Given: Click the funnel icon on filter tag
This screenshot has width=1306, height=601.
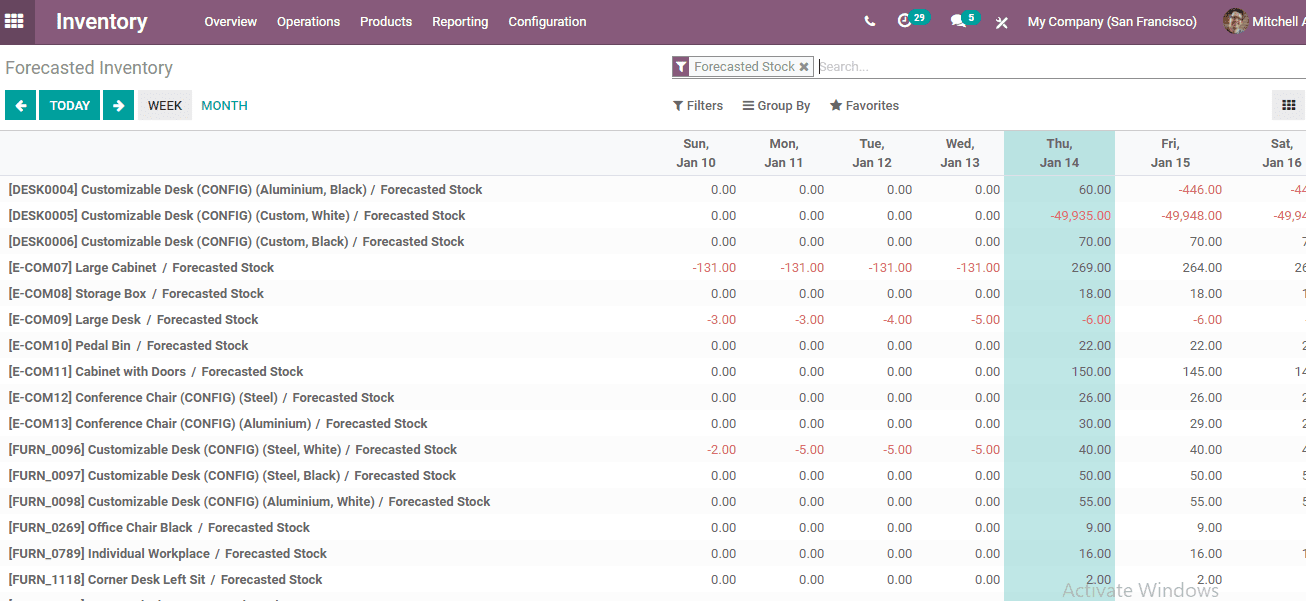Looking at the screenshot, I should tap(681, 67).
